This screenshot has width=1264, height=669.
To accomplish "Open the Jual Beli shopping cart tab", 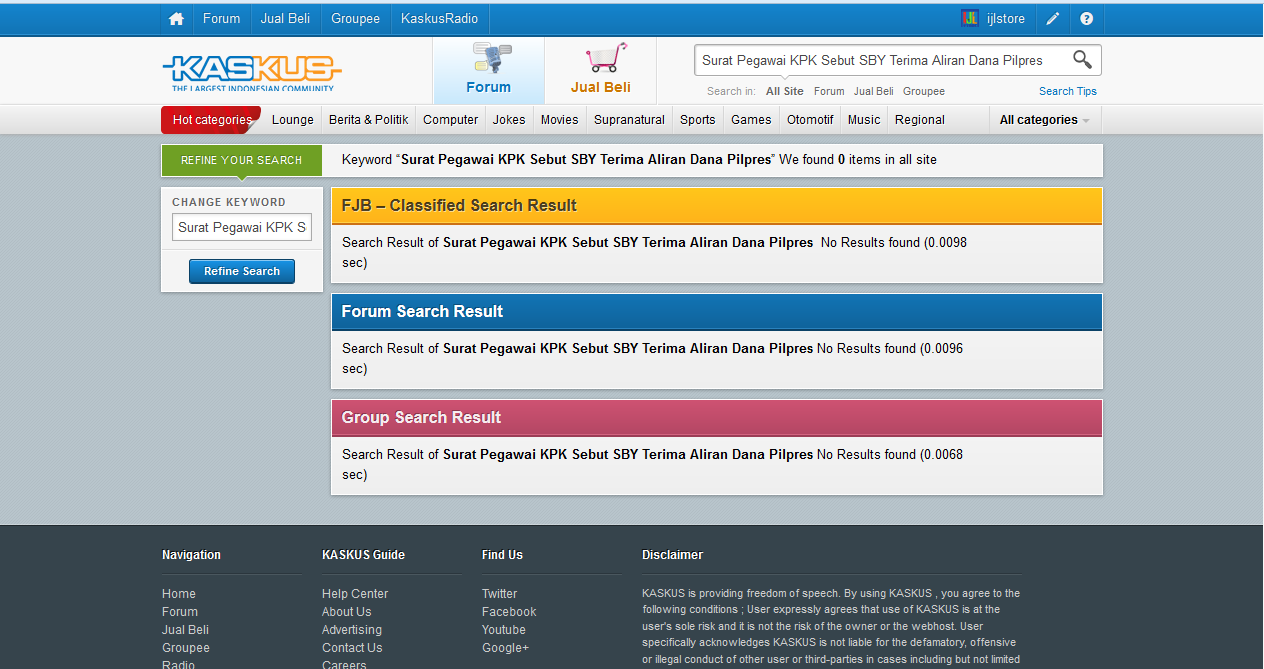I will tap(601, 70).
